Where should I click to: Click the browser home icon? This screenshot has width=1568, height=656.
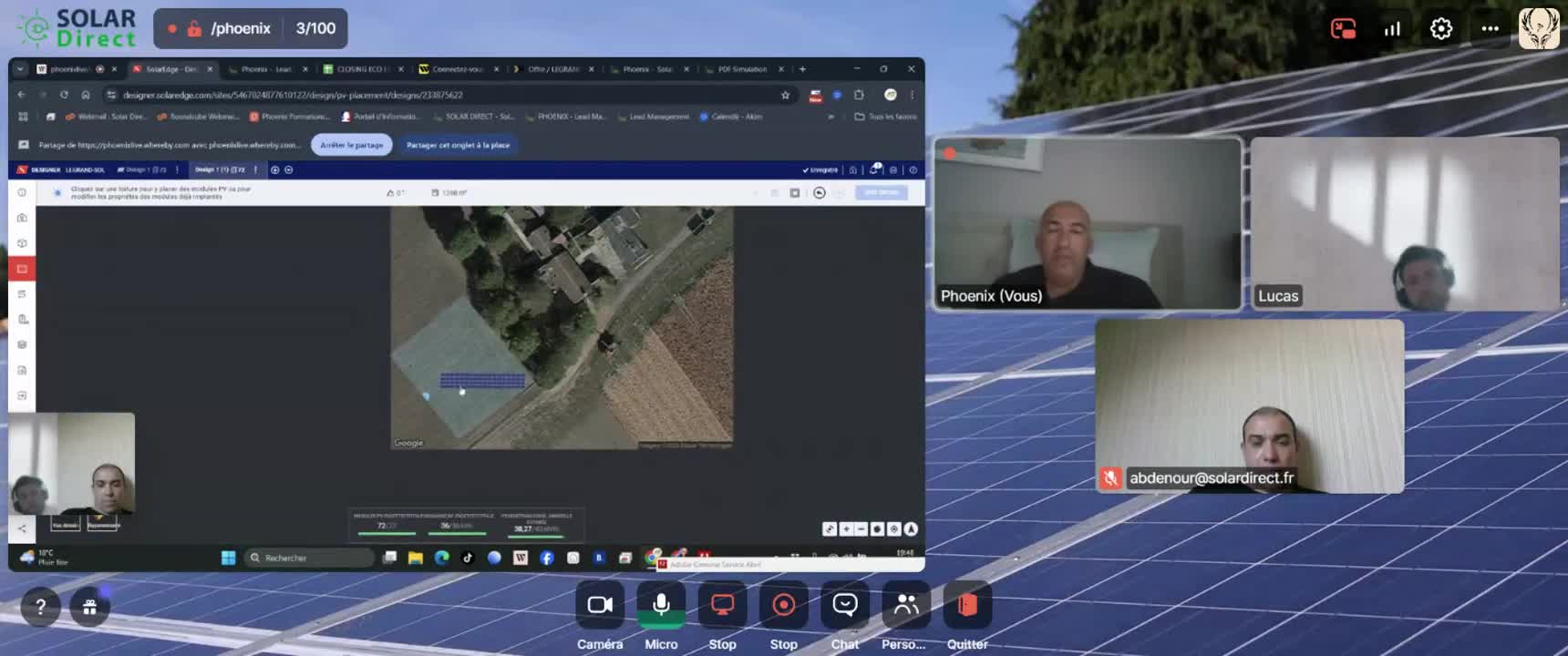pos(86,95)
